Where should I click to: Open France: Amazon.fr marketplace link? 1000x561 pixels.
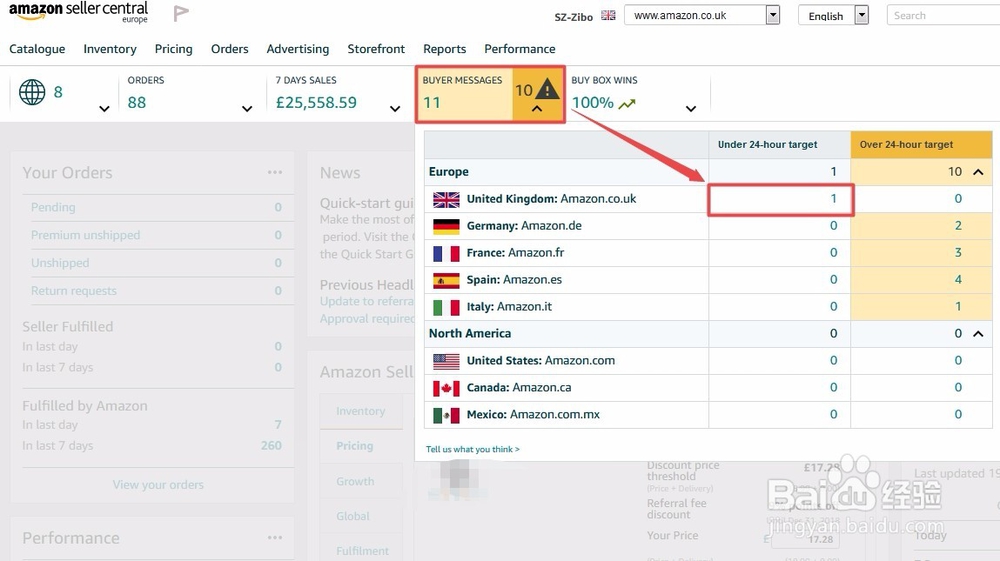click(515, 252)
